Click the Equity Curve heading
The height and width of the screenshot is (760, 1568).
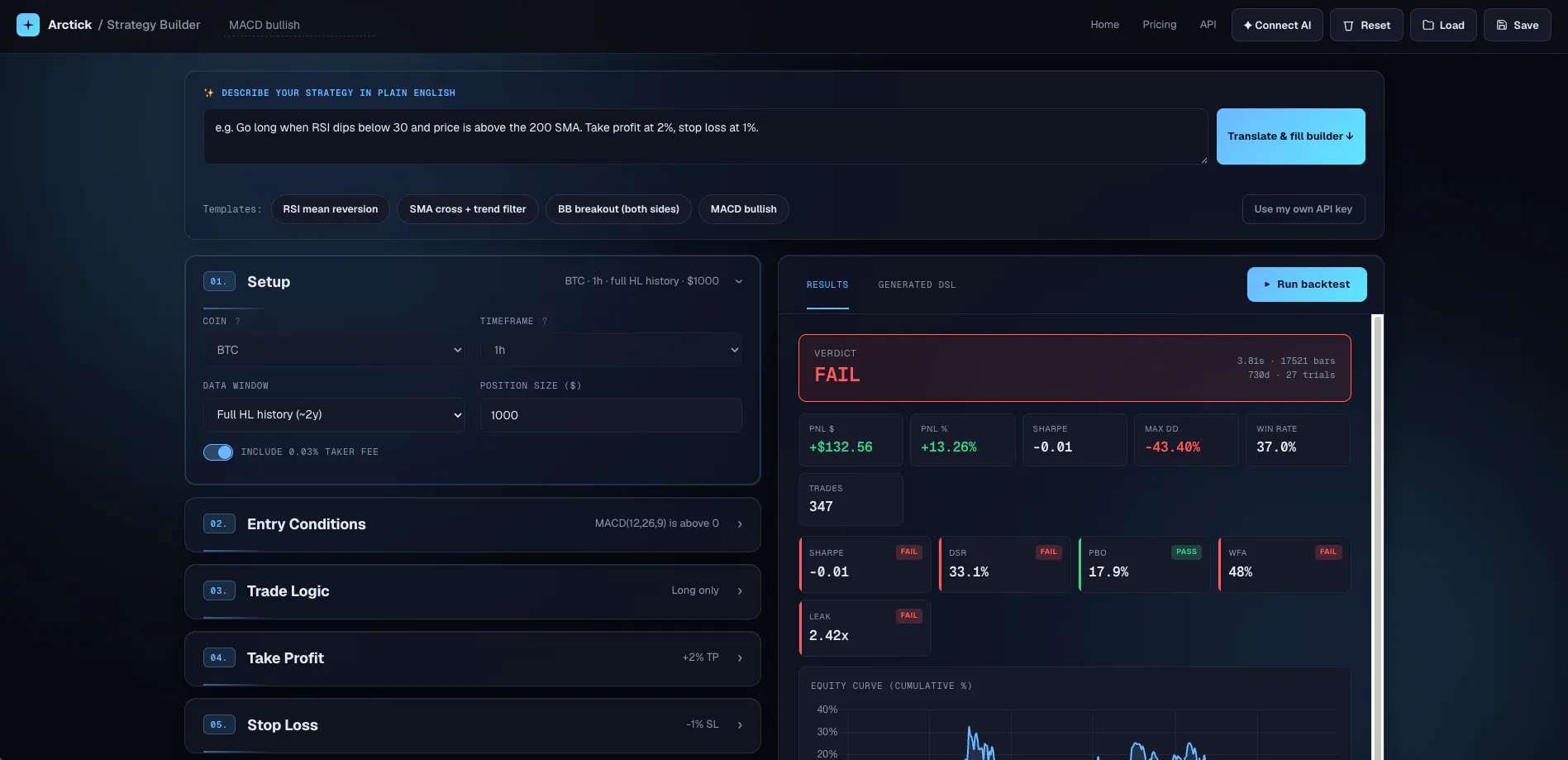[891, 686]
